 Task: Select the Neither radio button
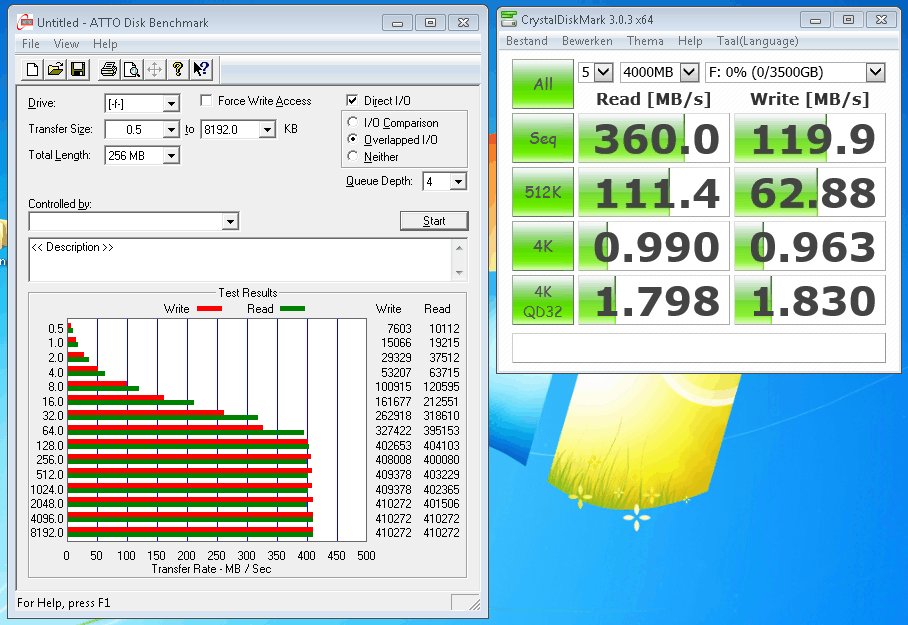(x=352, y=157)
